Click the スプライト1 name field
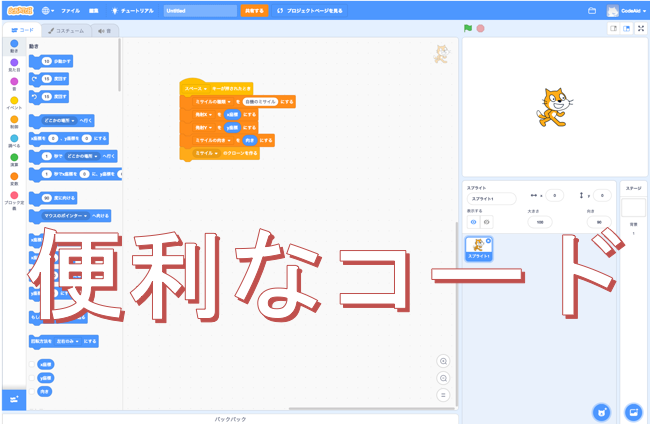Screen dimensions: 650x424 pyautogui.click(x=492, y=199)
